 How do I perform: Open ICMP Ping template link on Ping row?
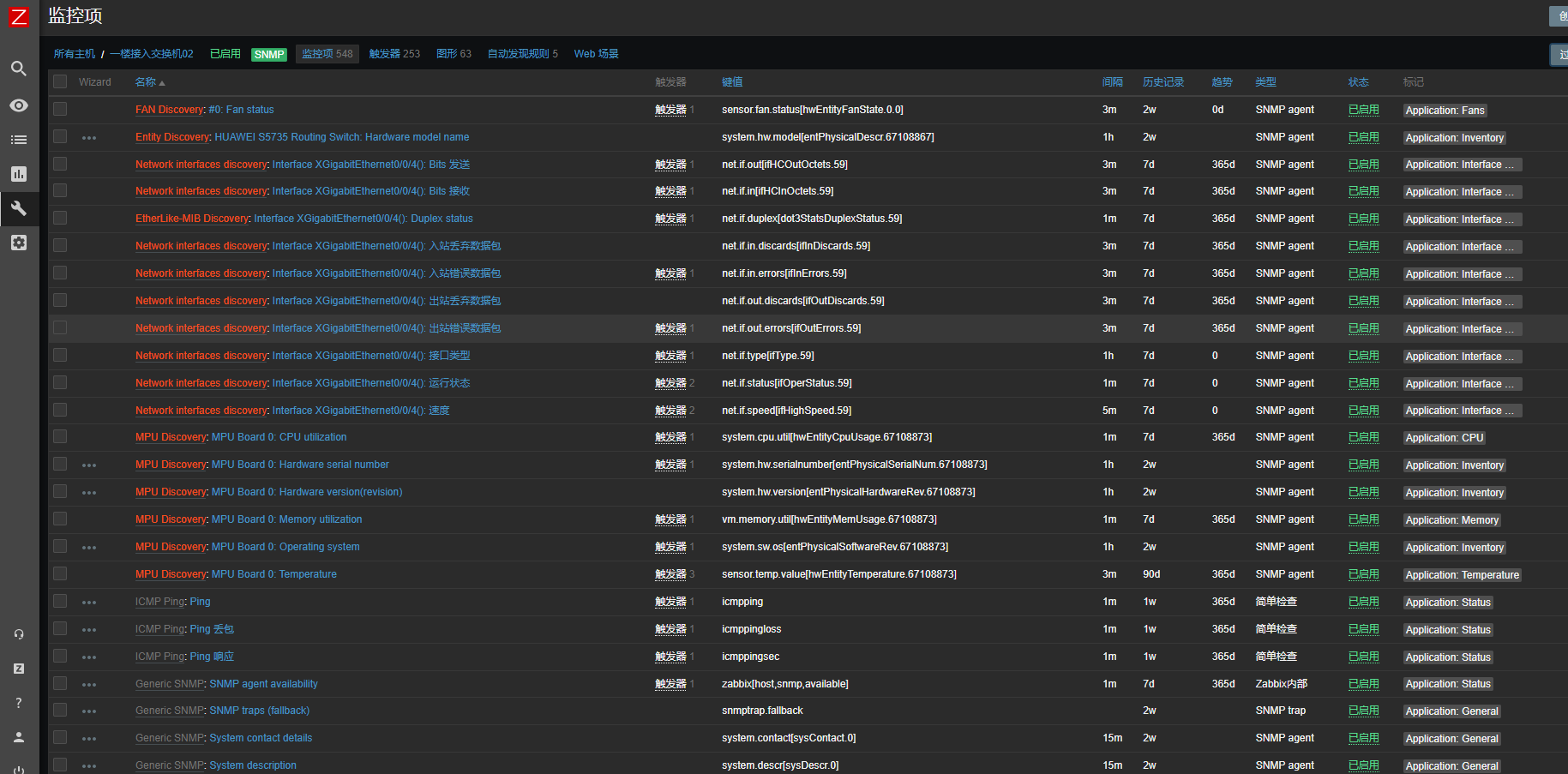pos(159,602)
